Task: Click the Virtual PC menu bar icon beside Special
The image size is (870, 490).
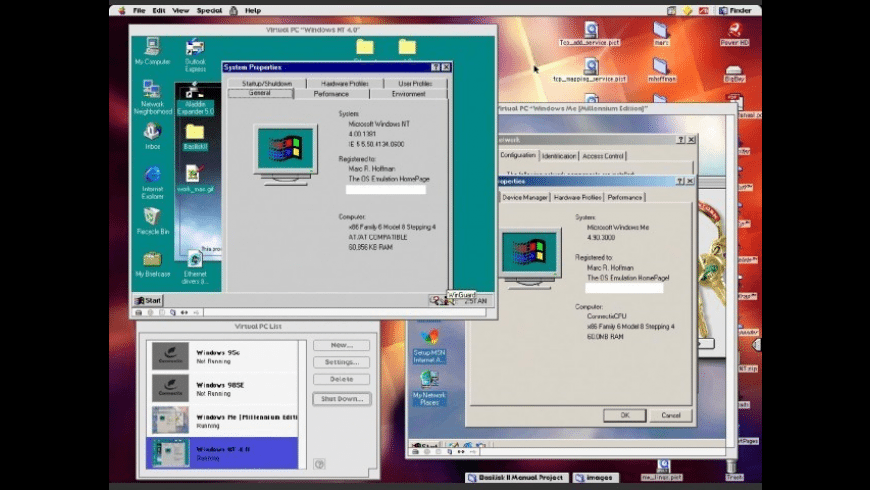Action: [234, 11]
